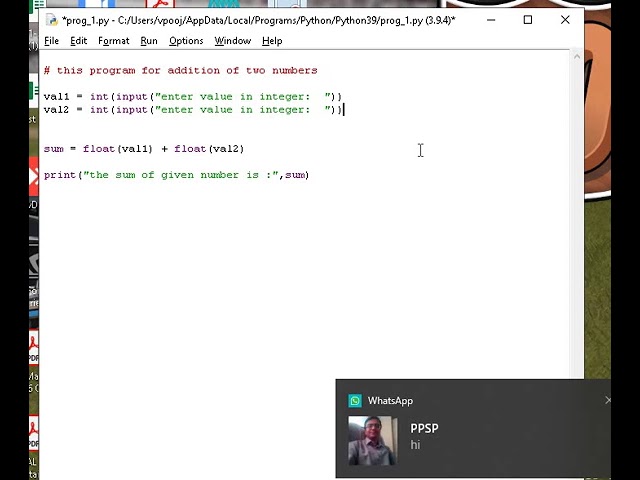640x480 pixels.
Task: Click the PPSP sender name in notification
Action: coord(424,429)
